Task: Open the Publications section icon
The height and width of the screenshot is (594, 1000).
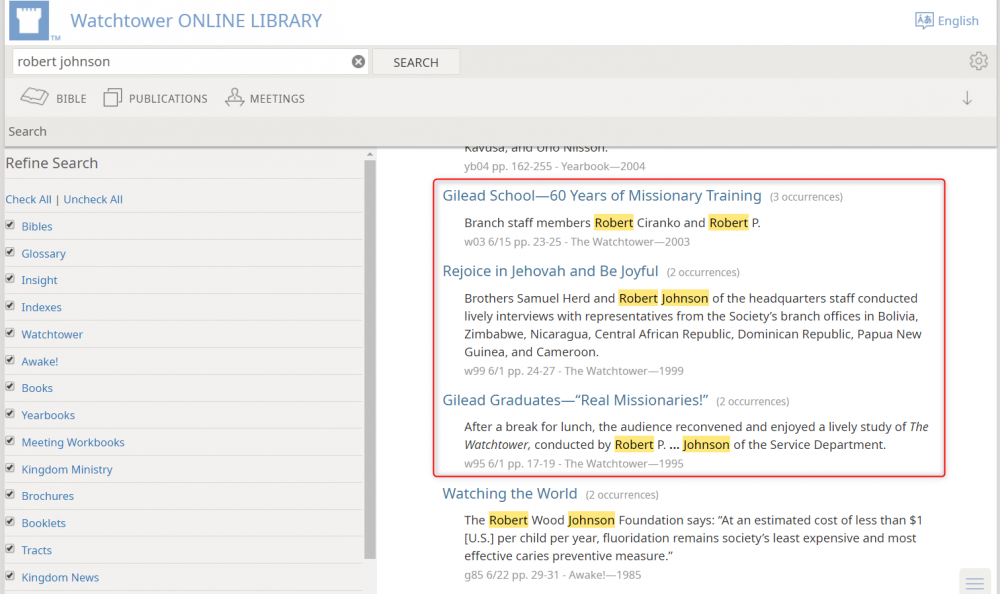Action: coord(112,98)
